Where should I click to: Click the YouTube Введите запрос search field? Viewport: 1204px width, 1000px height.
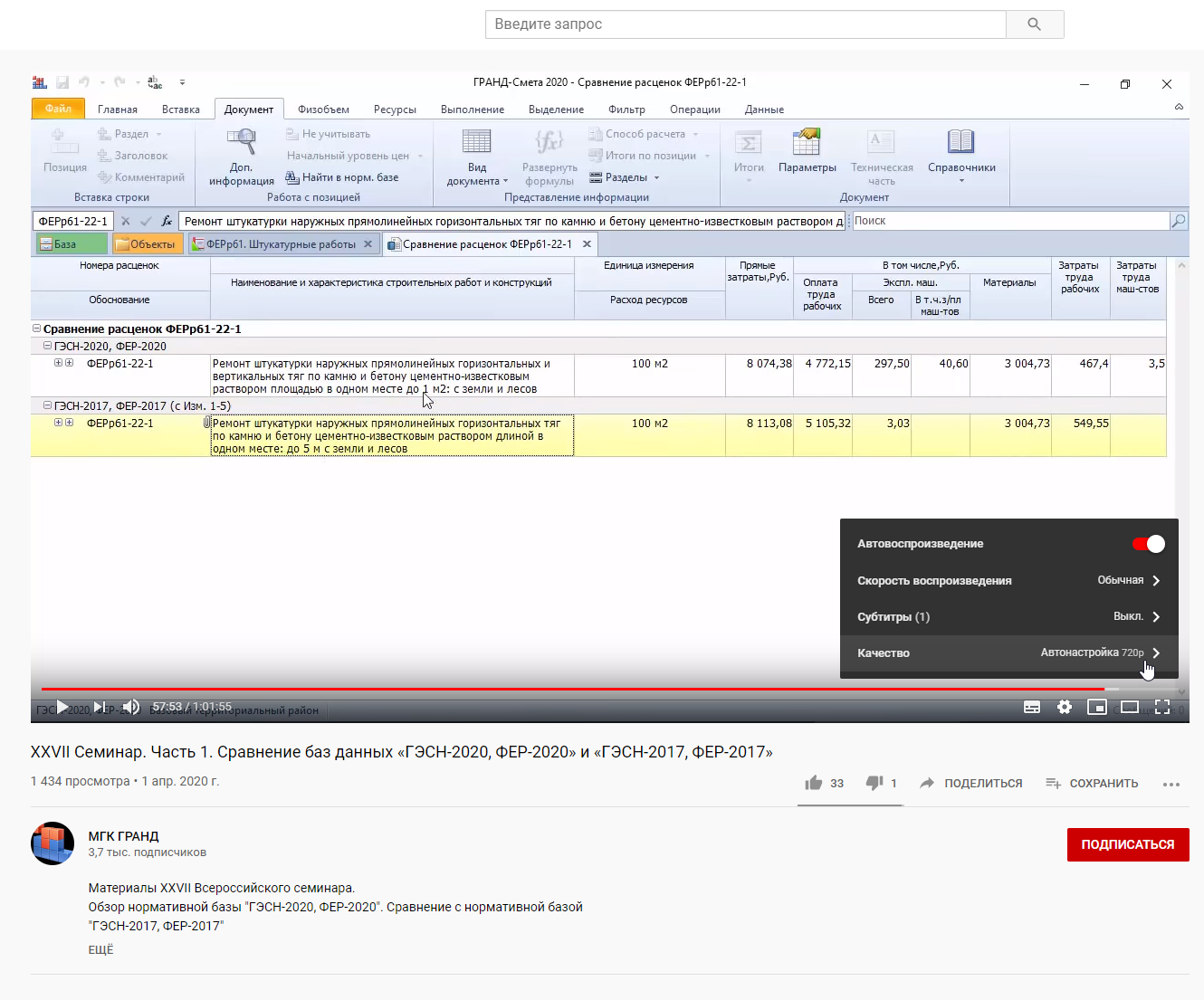click(746, 24)
